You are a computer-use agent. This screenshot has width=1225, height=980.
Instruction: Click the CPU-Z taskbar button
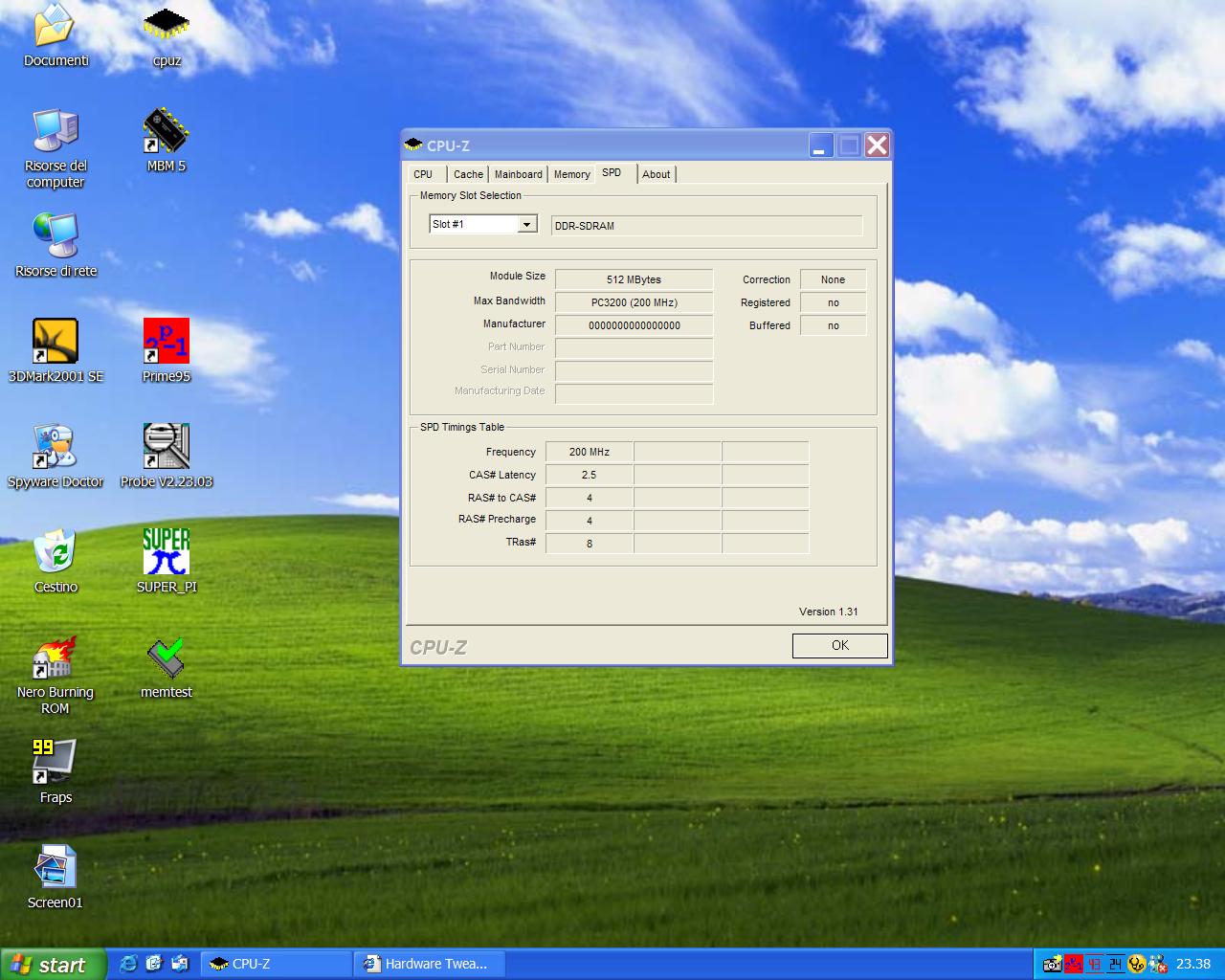276,964
